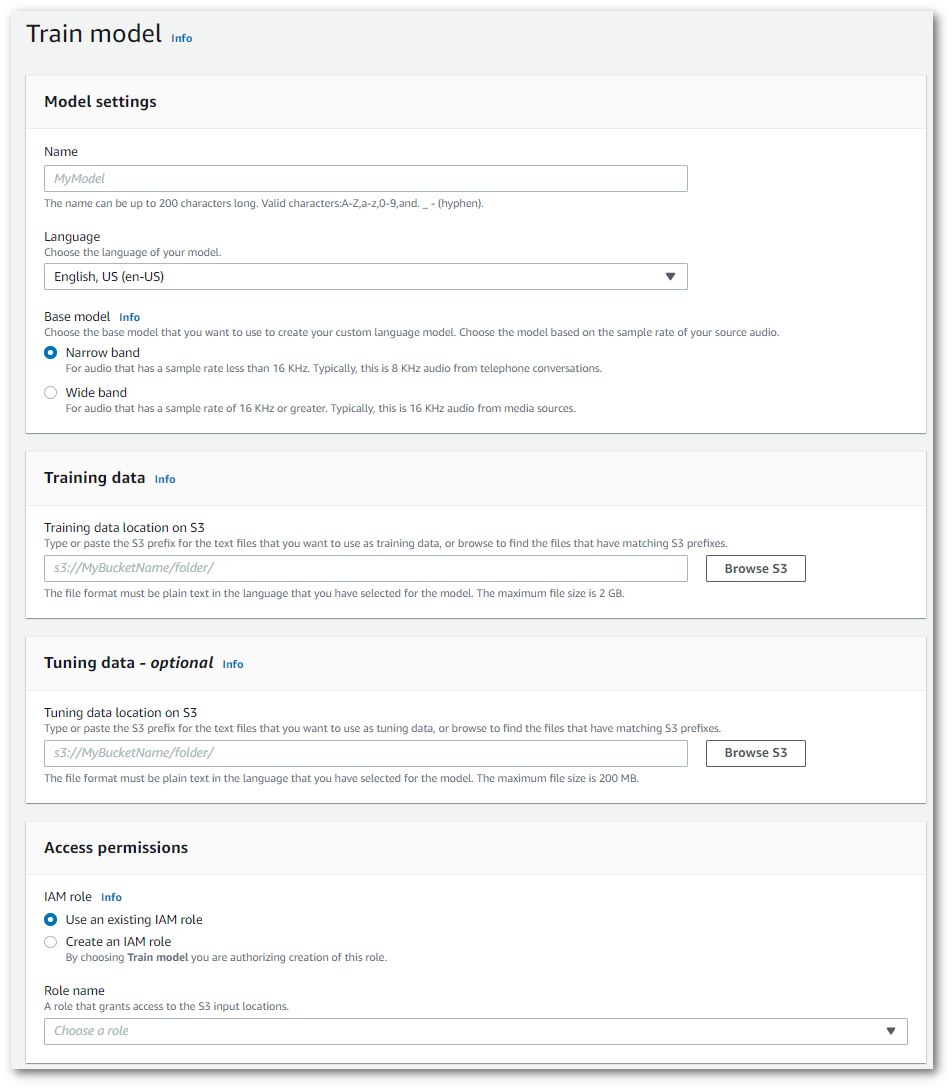Click the model Name input field
Viewport: 952px width, 1088px height.
365,178
